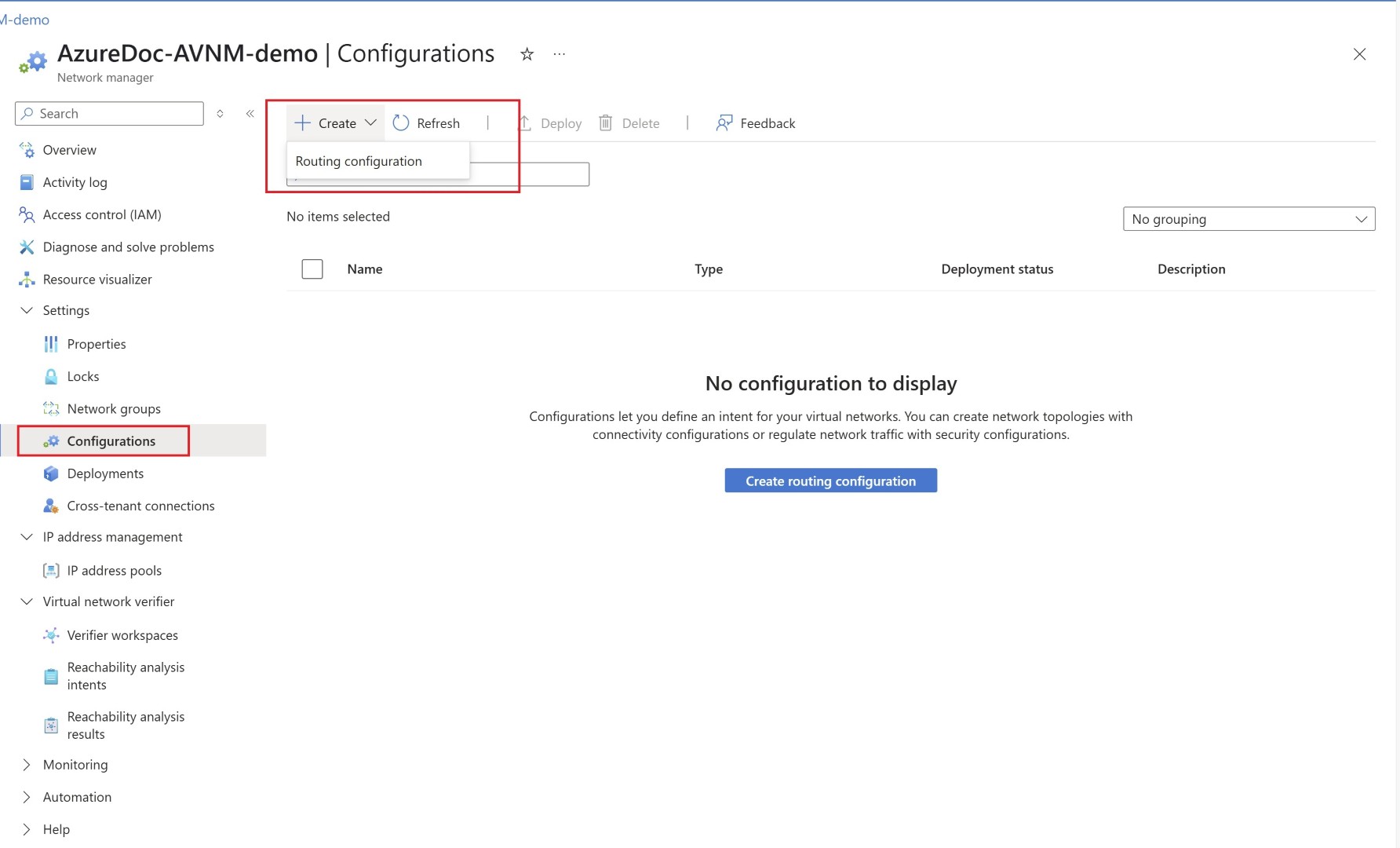Click the M-demo breadcrumb link
1400x848 pixels.
24,20
